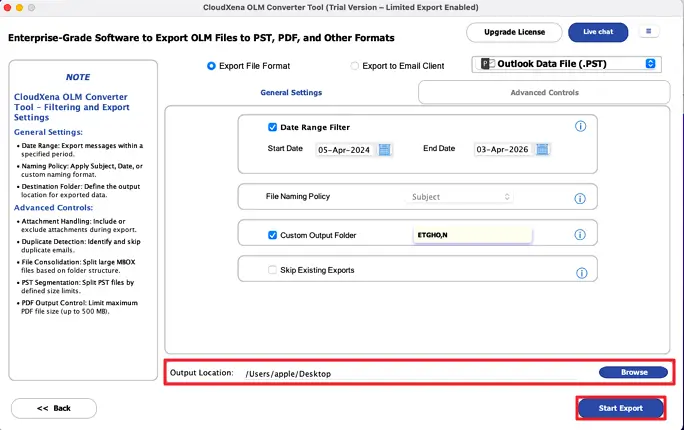Click Browse to choose output location
This screenshot has height=430, width=684.
pos(634,372)
